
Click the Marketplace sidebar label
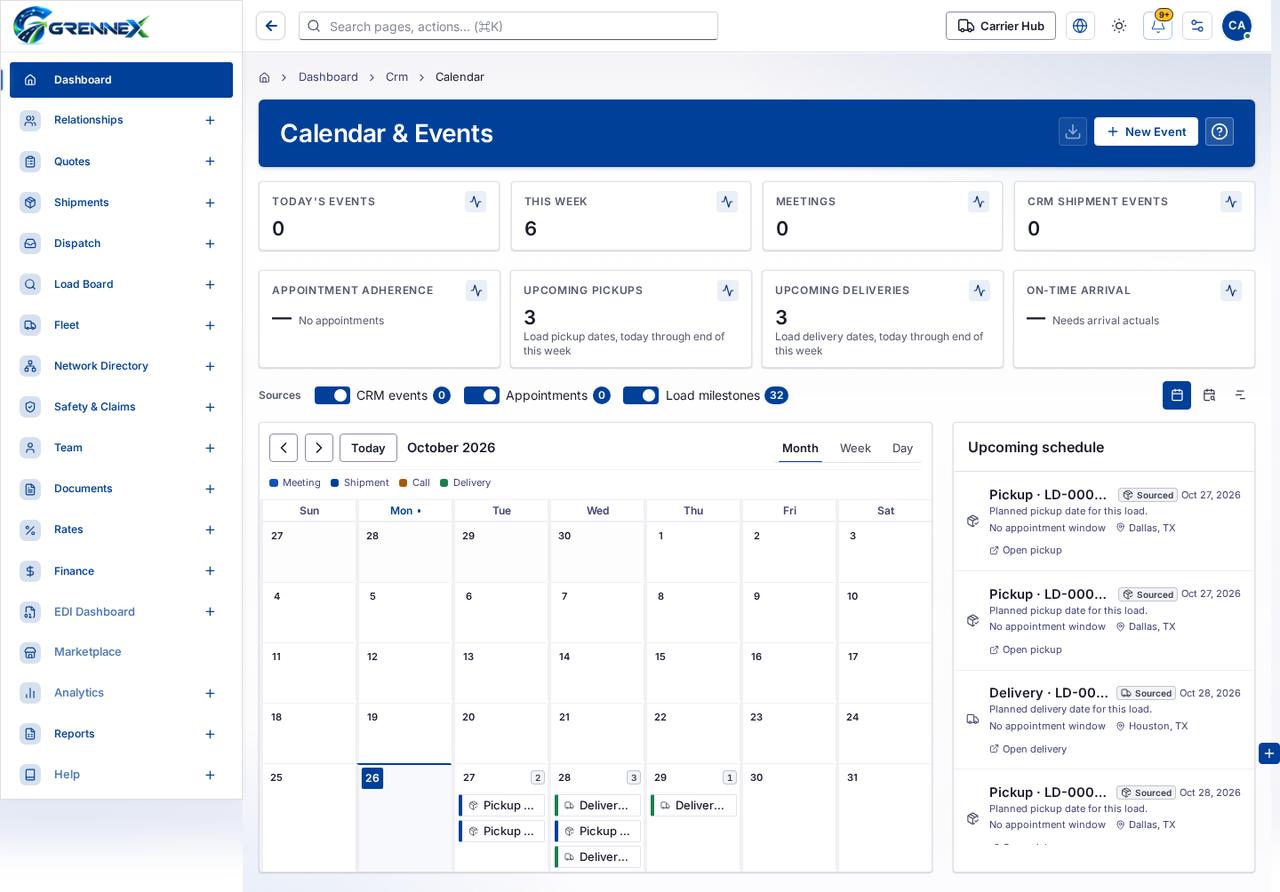tap(88, 652)
